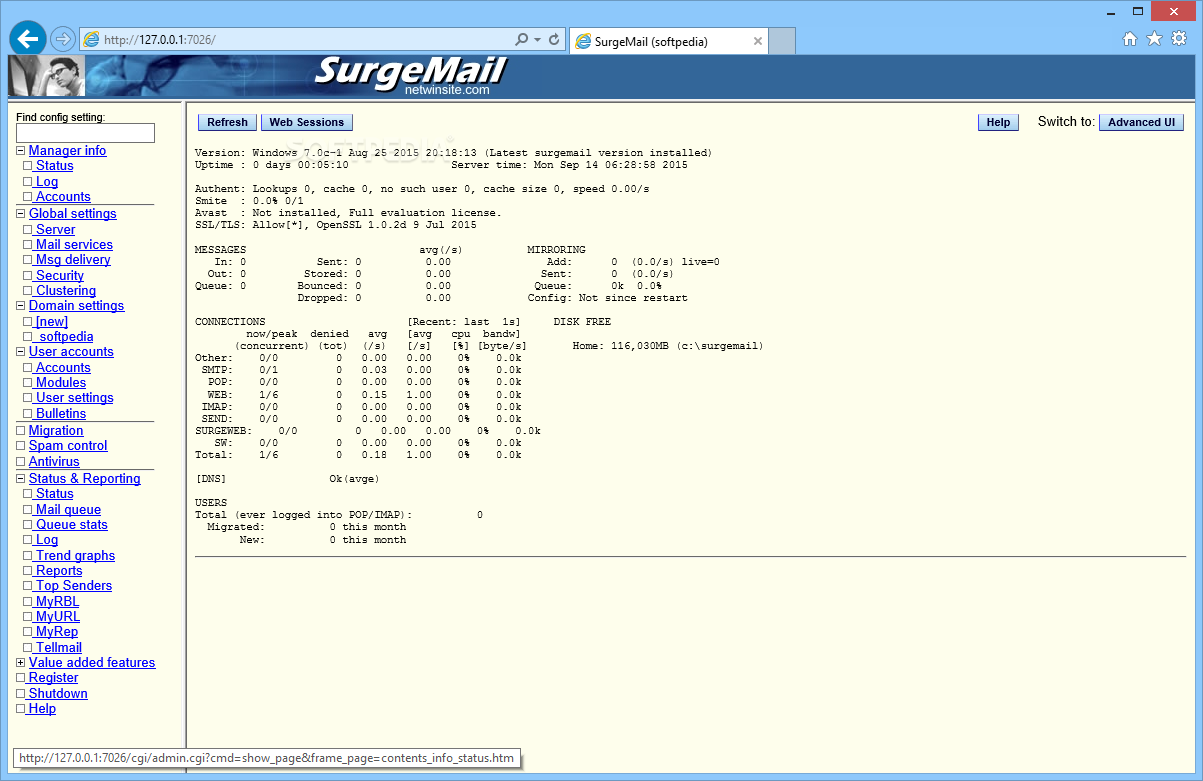Image resolution: width=1203 pixels, height=781 pixels.
Task: Open Log under Manager info
Action: click(47, 182)
